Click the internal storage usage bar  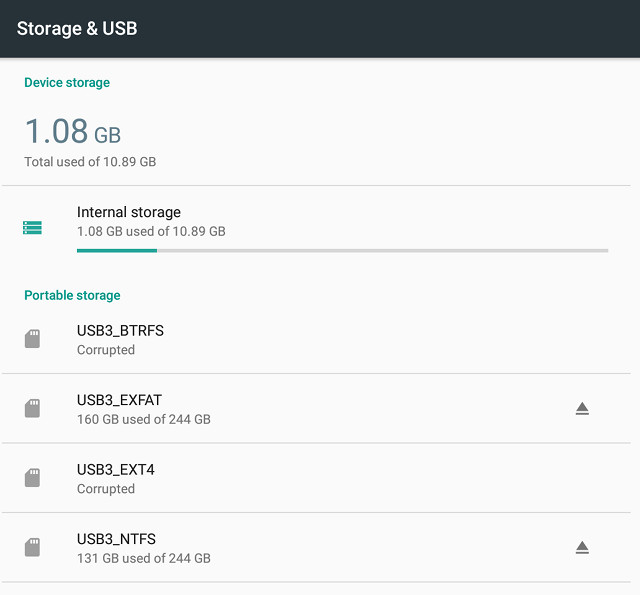pos(342,251)
